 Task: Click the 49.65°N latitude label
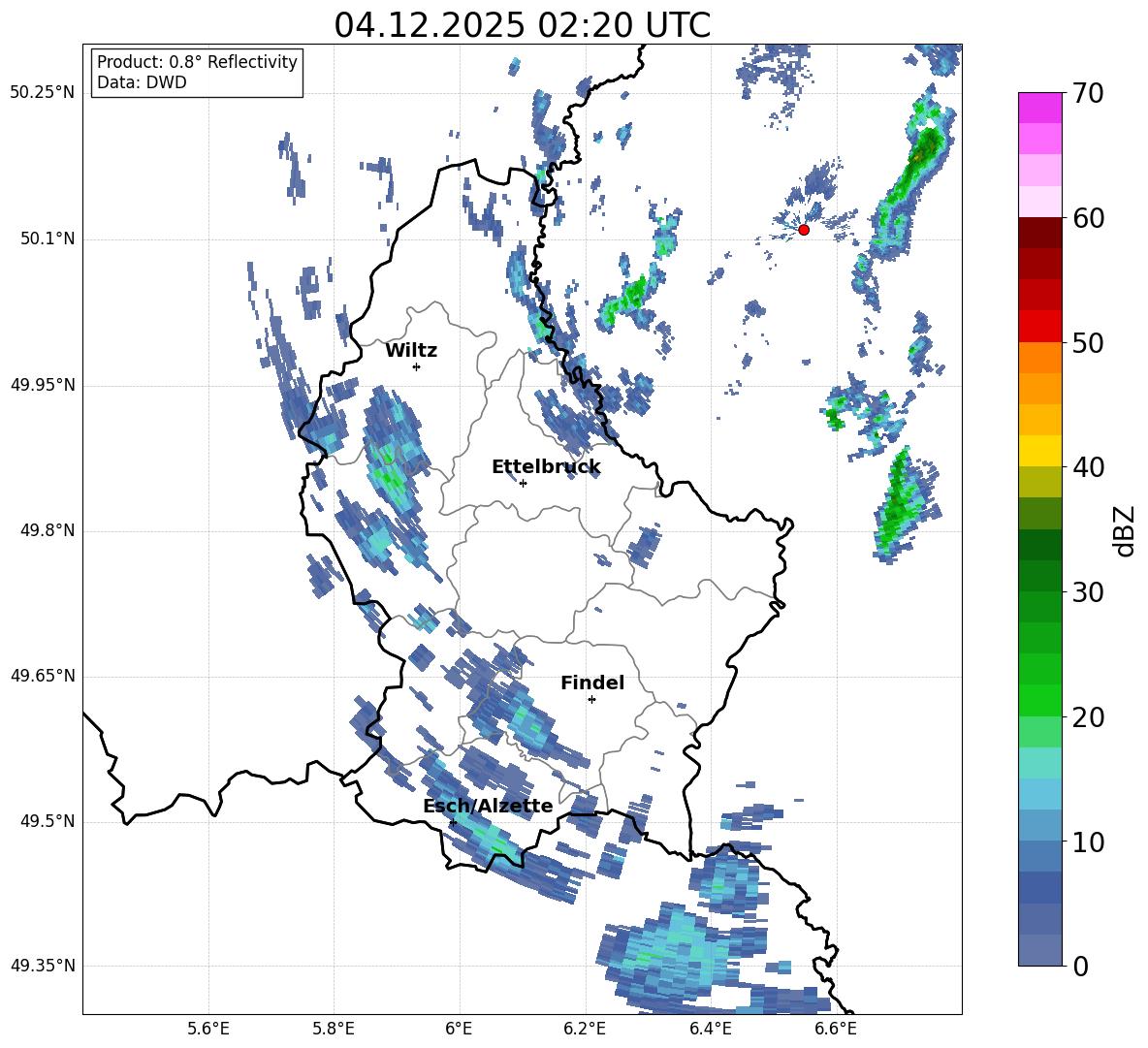[43, 676]
